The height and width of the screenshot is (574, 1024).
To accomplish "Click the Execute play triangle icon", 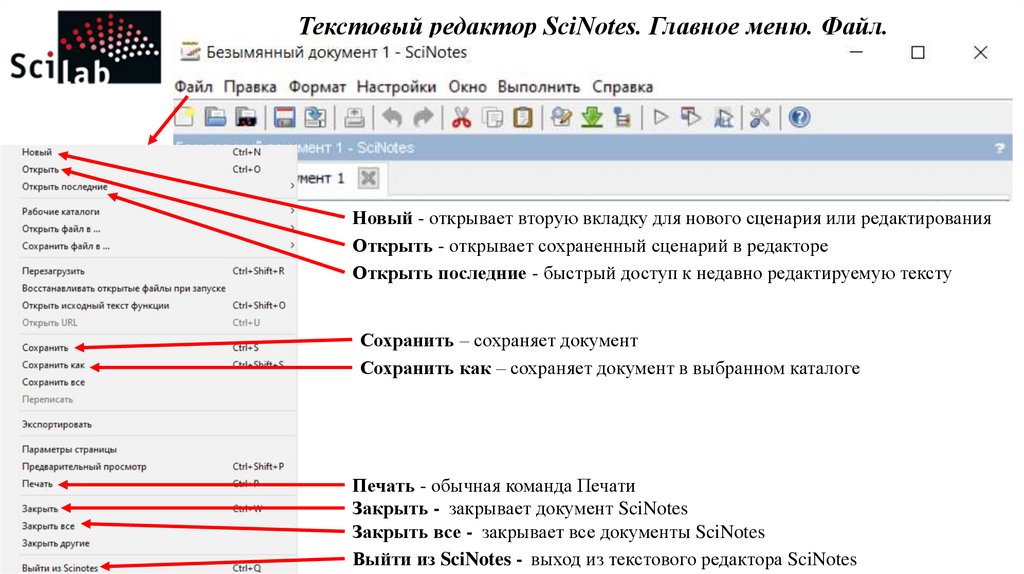I will click(661, 118).
